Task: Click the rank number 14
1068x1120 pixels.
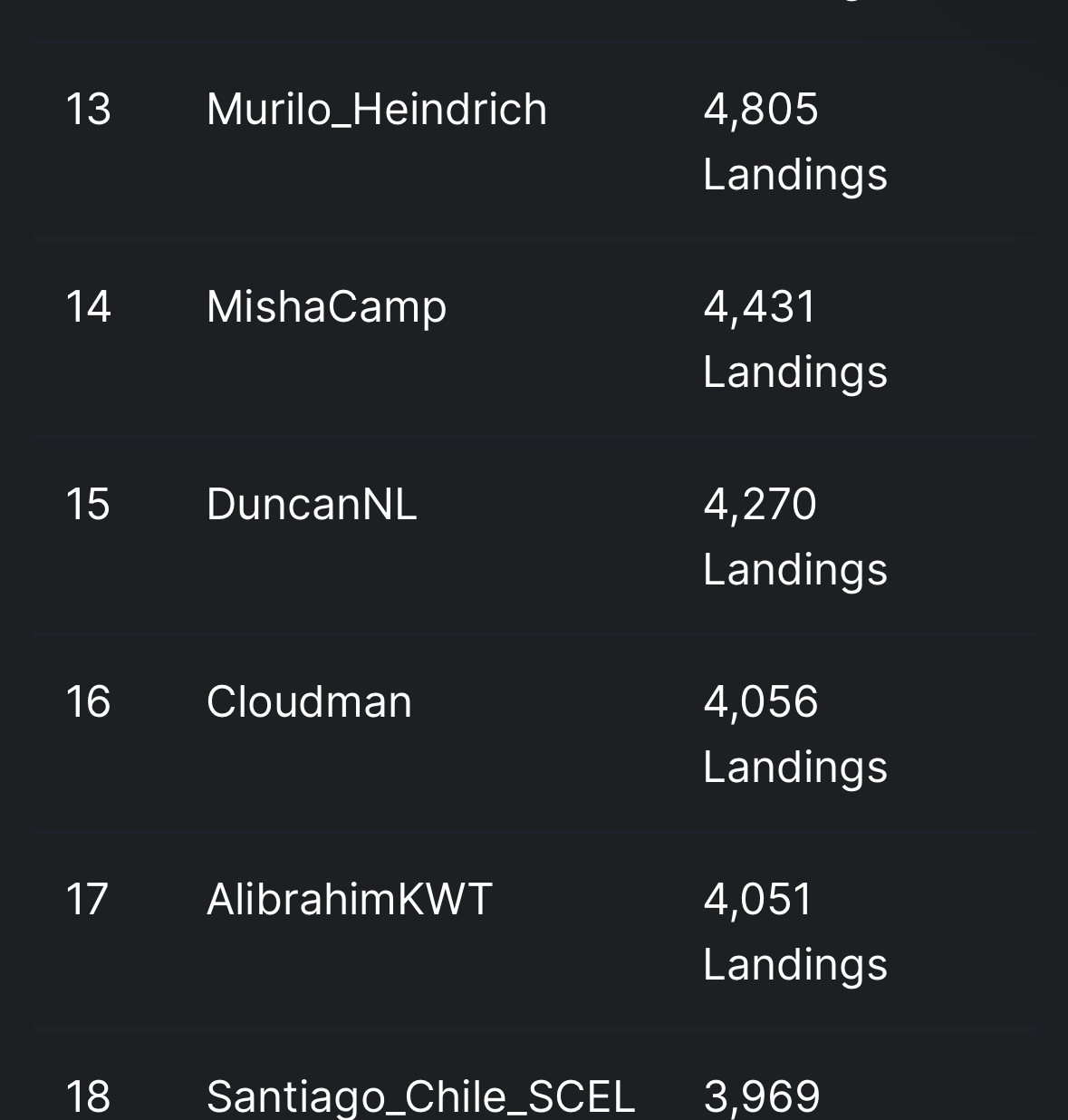Action: click(88, 307)
